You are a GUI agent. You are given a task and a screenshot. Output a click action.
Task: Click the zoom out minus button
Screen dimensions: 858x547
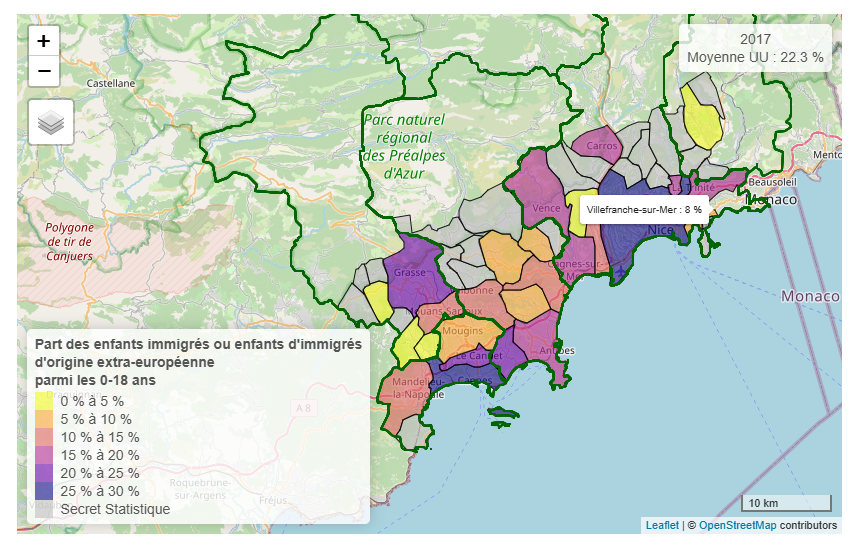pos(44,71)
